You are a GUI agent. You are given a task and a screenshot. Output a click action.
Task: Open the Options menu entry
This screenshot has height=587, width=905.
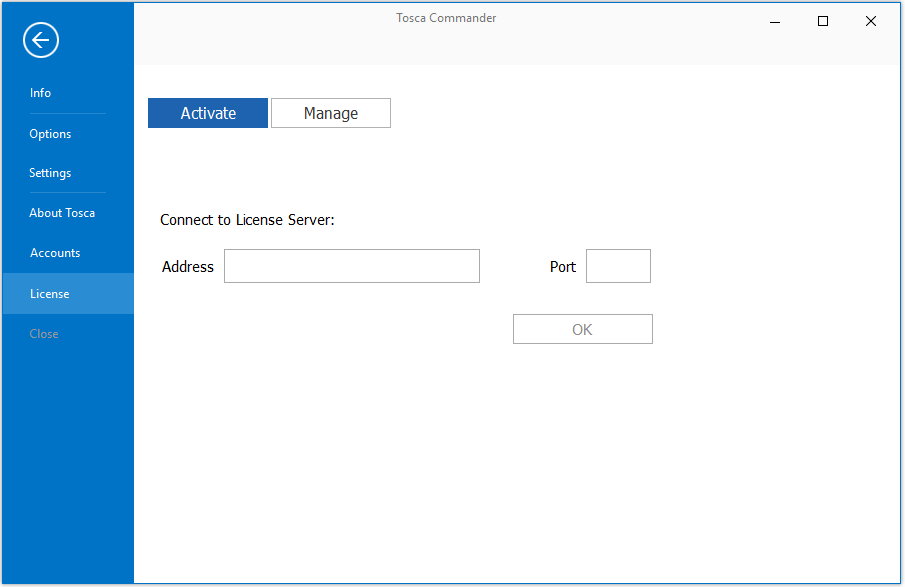click(50, 134)
